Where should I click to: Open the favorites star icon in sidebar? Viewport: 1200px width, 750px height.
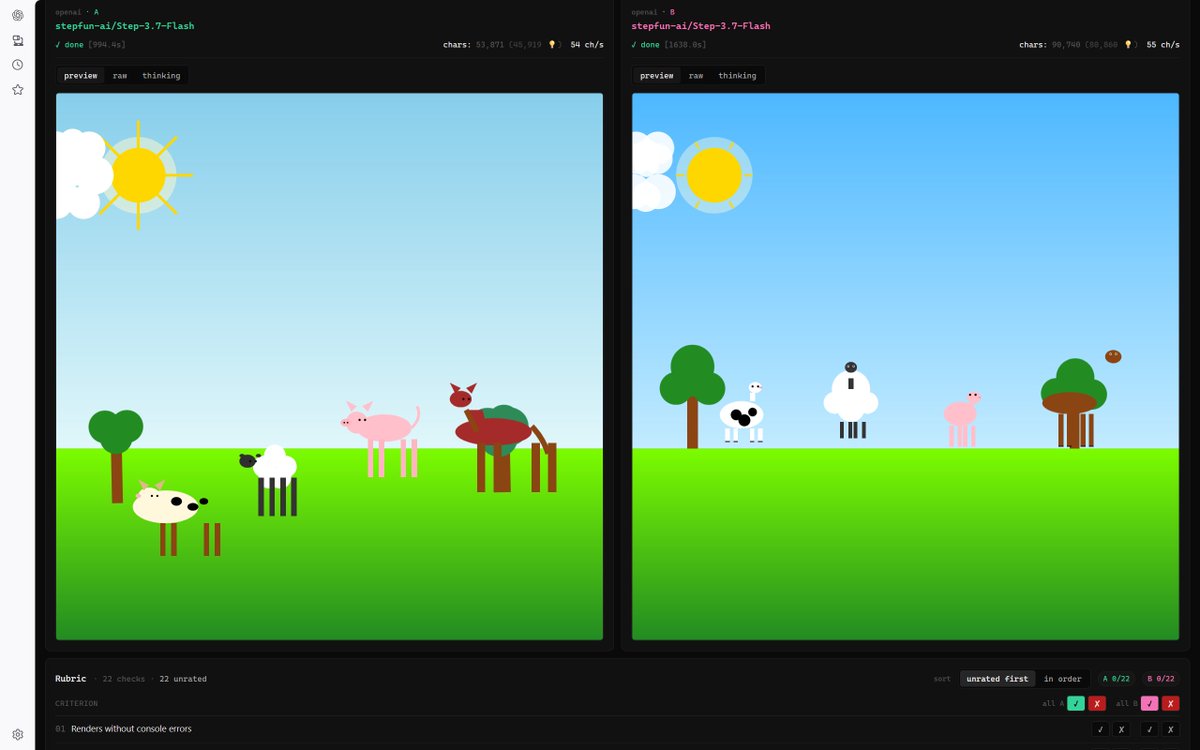17,90
